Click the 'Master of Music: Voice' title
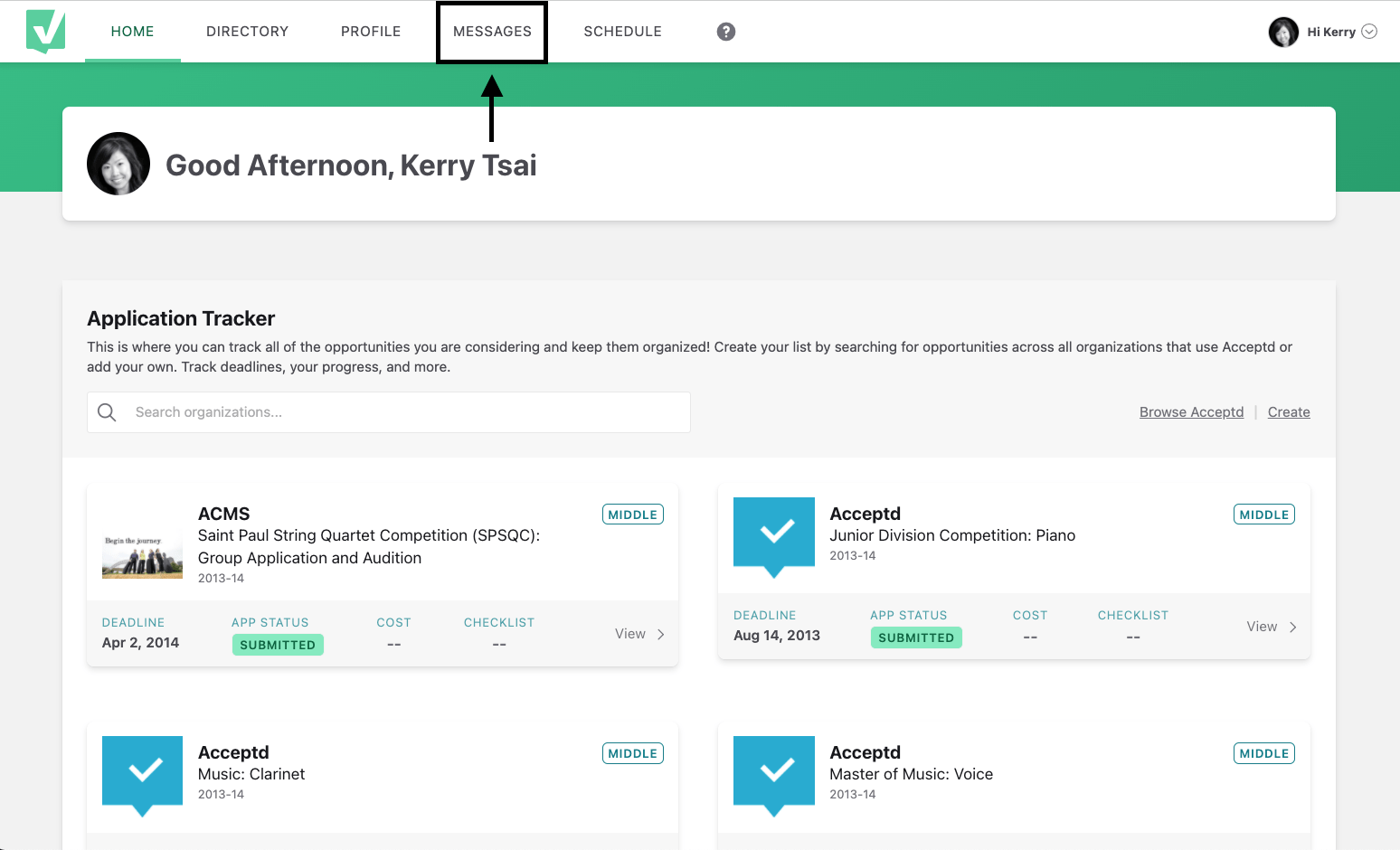1400x850 pixels. (x=912, y=774)
